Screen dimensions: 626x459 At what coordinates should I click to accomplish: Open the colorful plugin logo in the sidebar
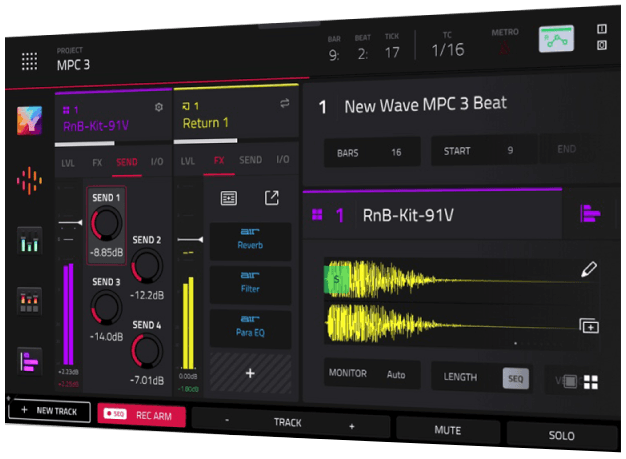tap(29, 120)
